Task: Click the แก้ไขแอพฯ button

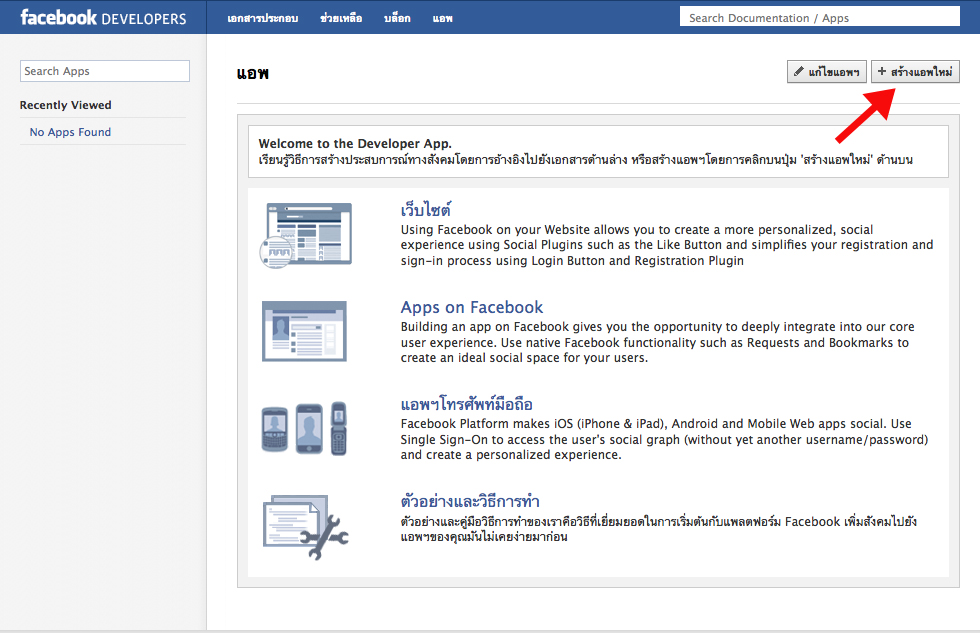Action: (826, 72)
